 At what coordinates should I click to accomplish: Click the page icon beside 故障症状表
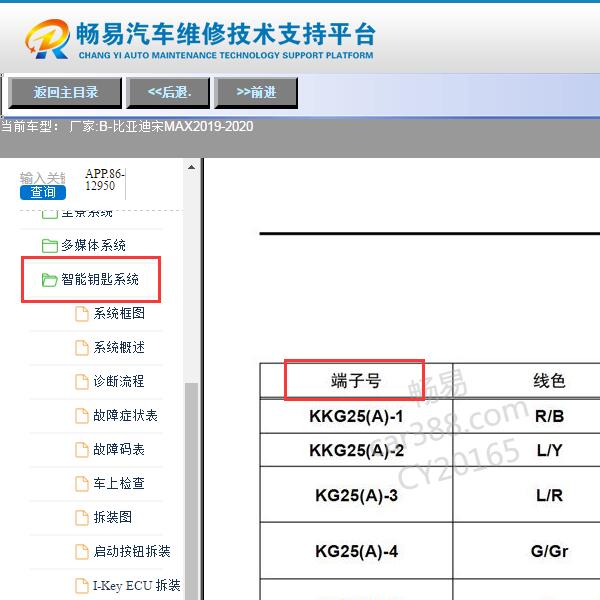(82, 416)
